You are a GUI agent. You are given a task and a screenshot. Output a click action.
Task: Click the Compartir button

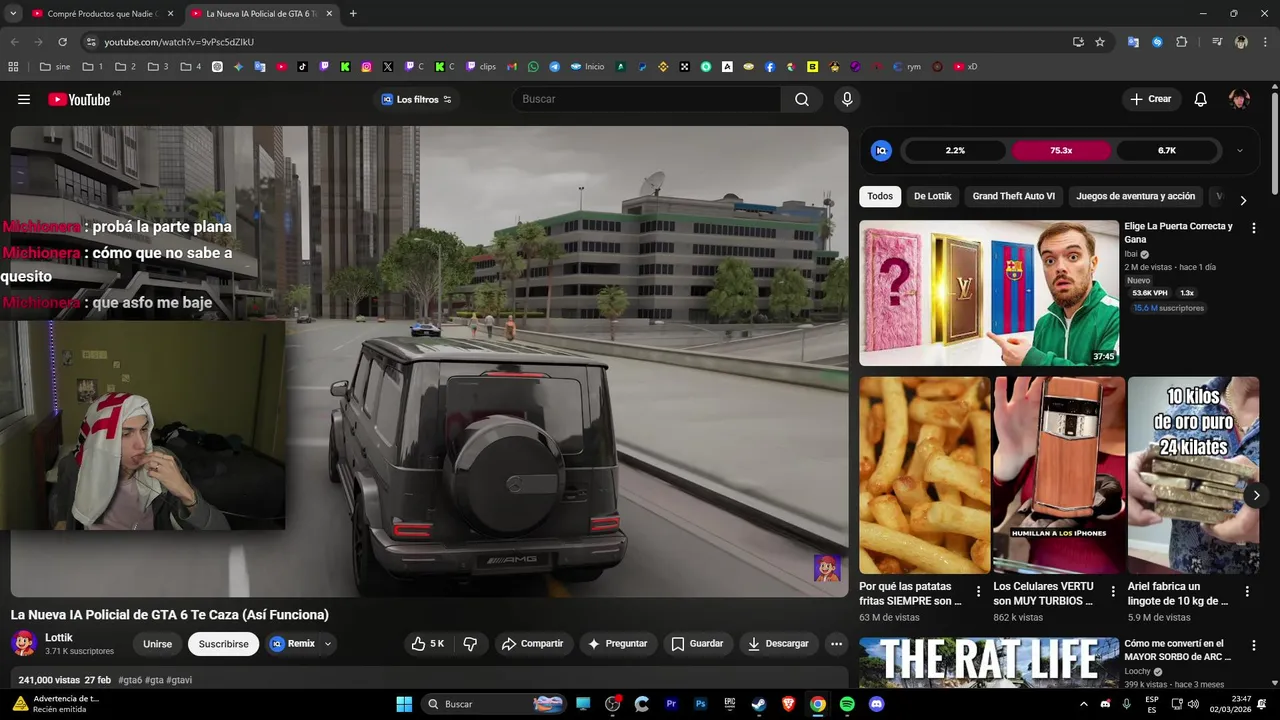532,644
